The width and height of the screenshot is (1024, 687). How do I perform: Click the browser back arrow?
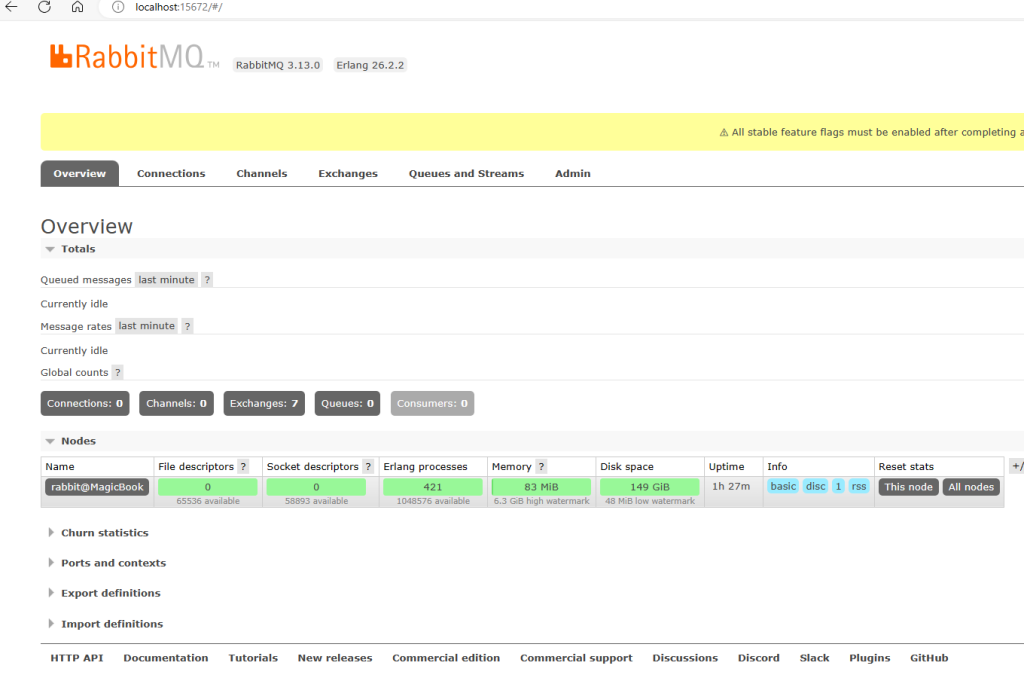point(11,7)
